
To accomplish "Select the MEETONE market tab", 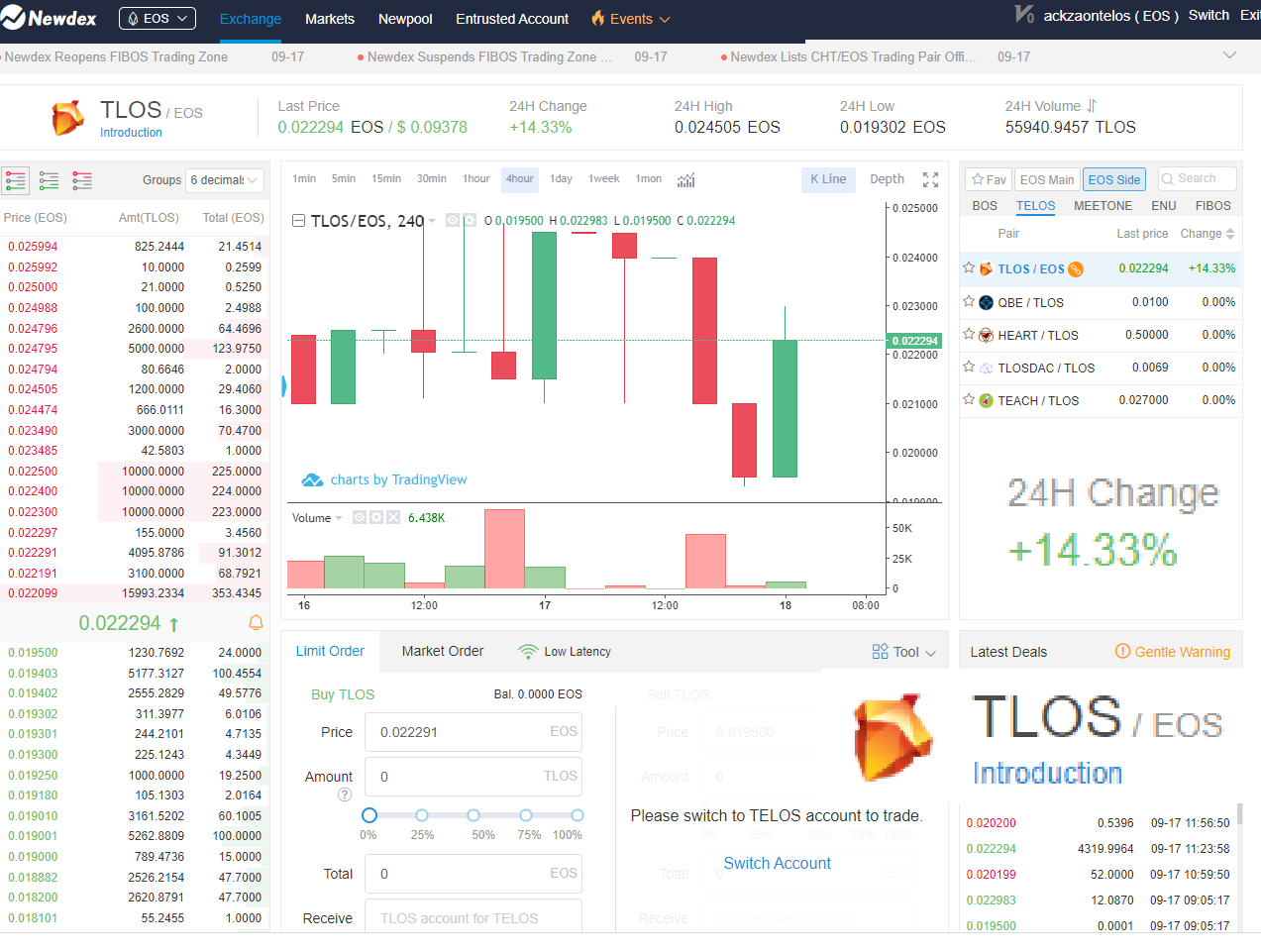I will tap(1103, 206).
